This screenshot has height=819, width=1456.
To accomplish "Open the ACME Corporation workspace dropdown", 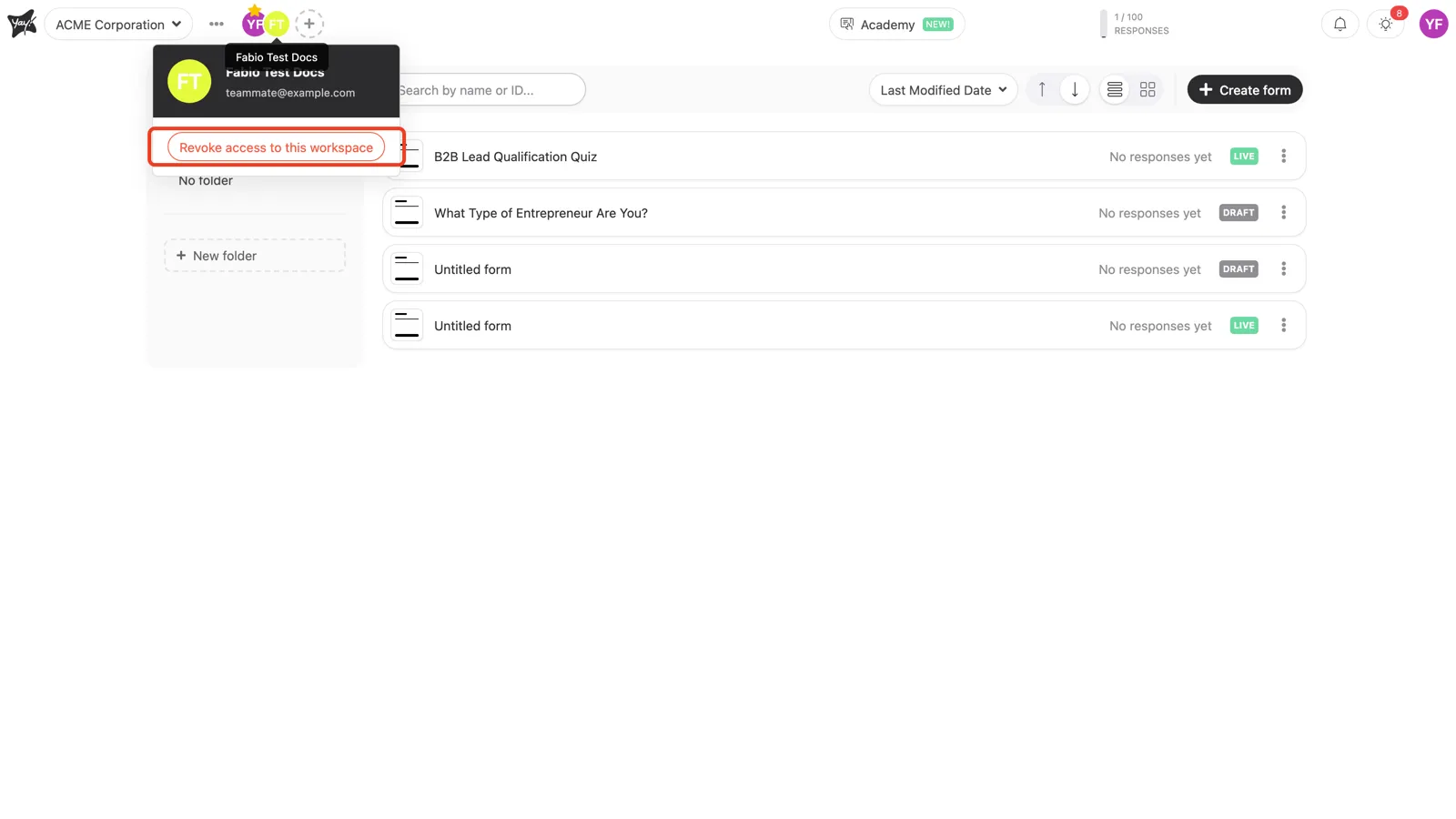I will click(118, 25).
